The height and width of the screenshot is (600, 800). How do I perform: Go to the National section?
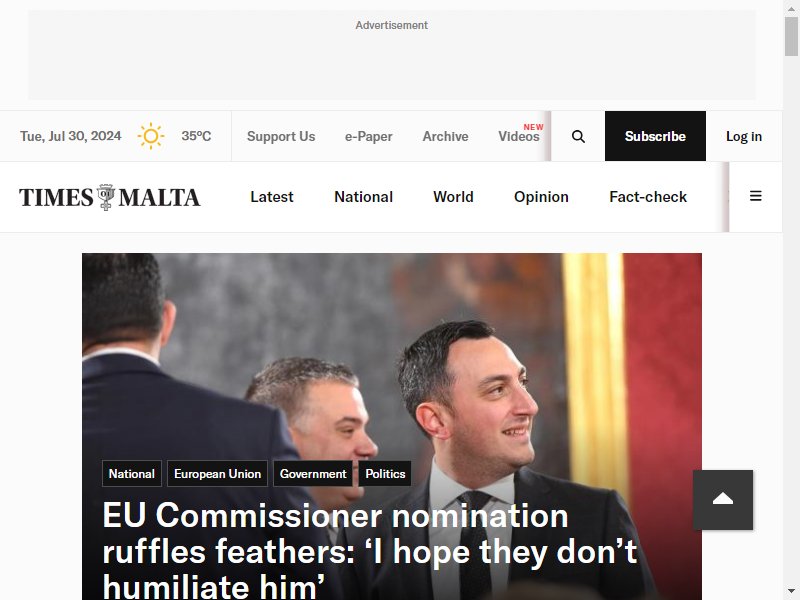363,197
